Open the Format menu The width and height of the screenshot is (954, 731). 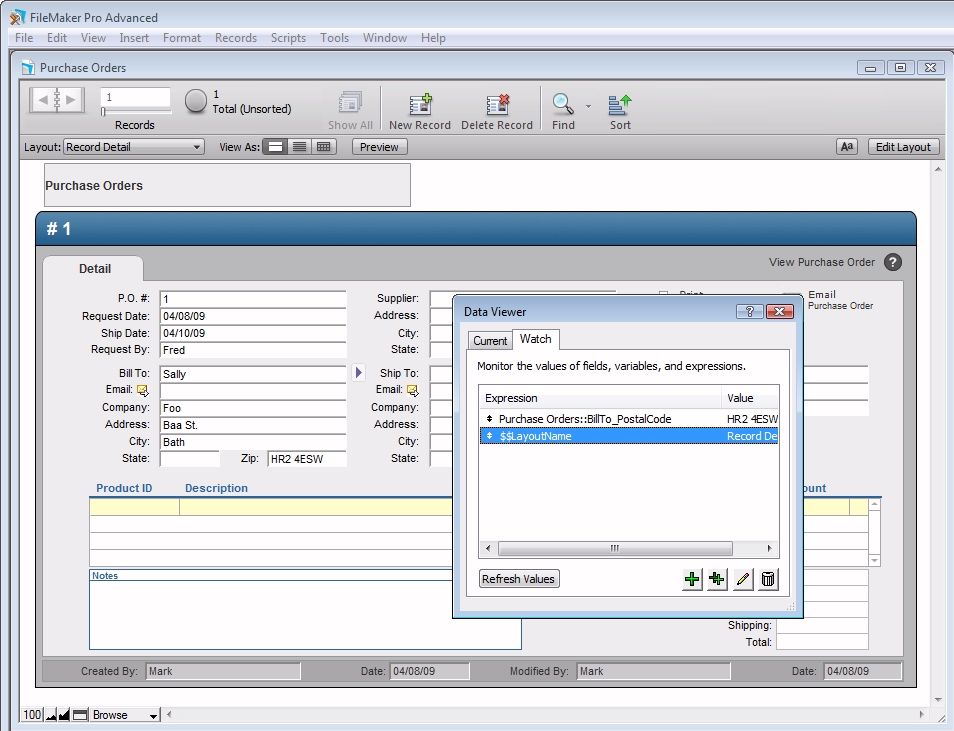(x=182, y=38)
